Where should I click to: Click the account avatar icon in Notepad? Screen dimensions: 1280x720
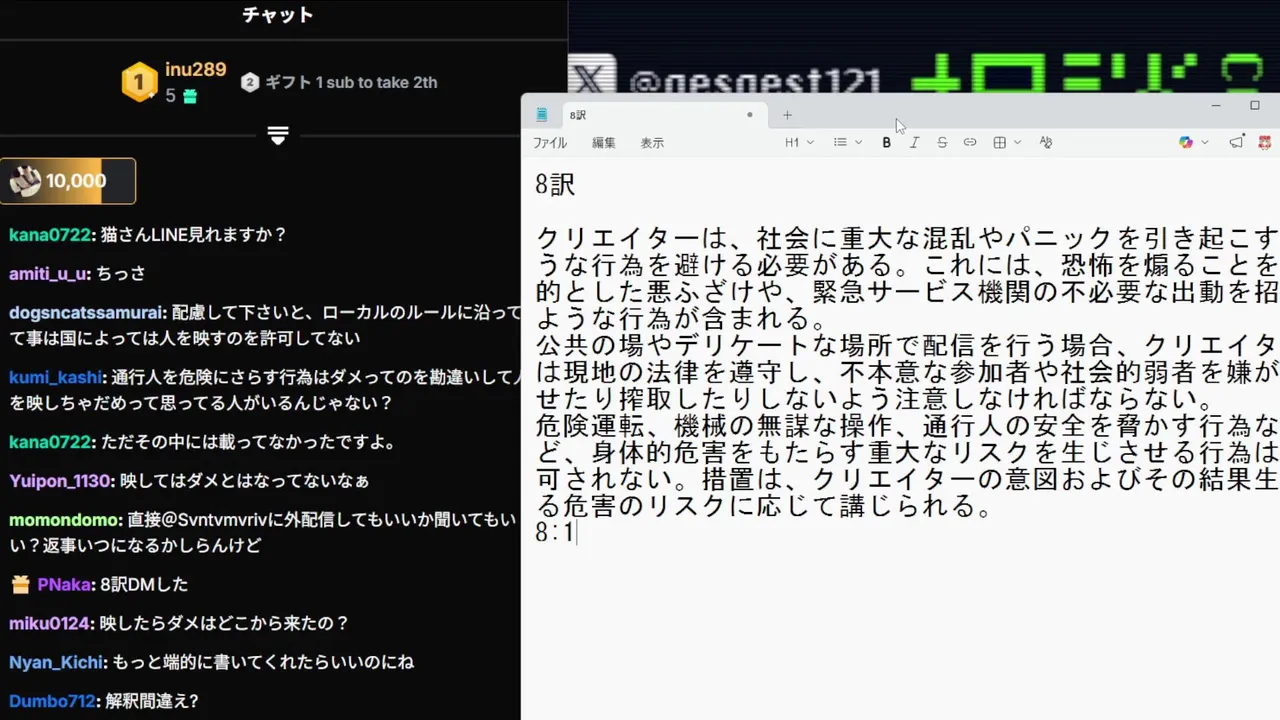point(1265,143)
